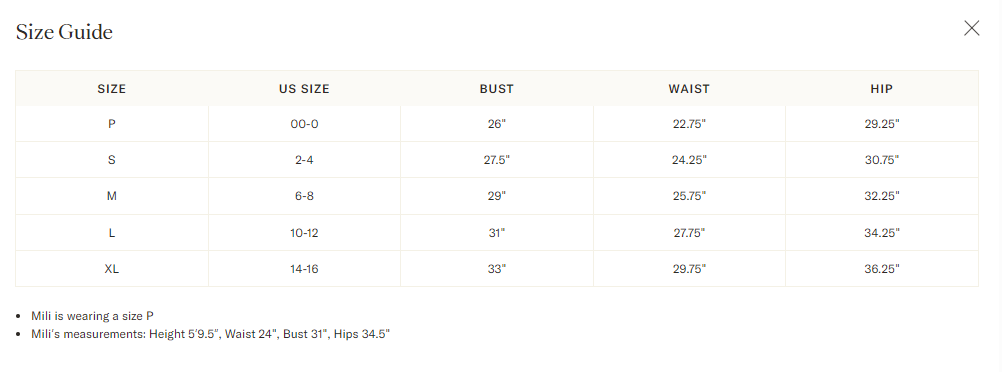Select the size XL row label
Image resolution: width=1002 pixels, height=372 pixels.
point(112,269)
